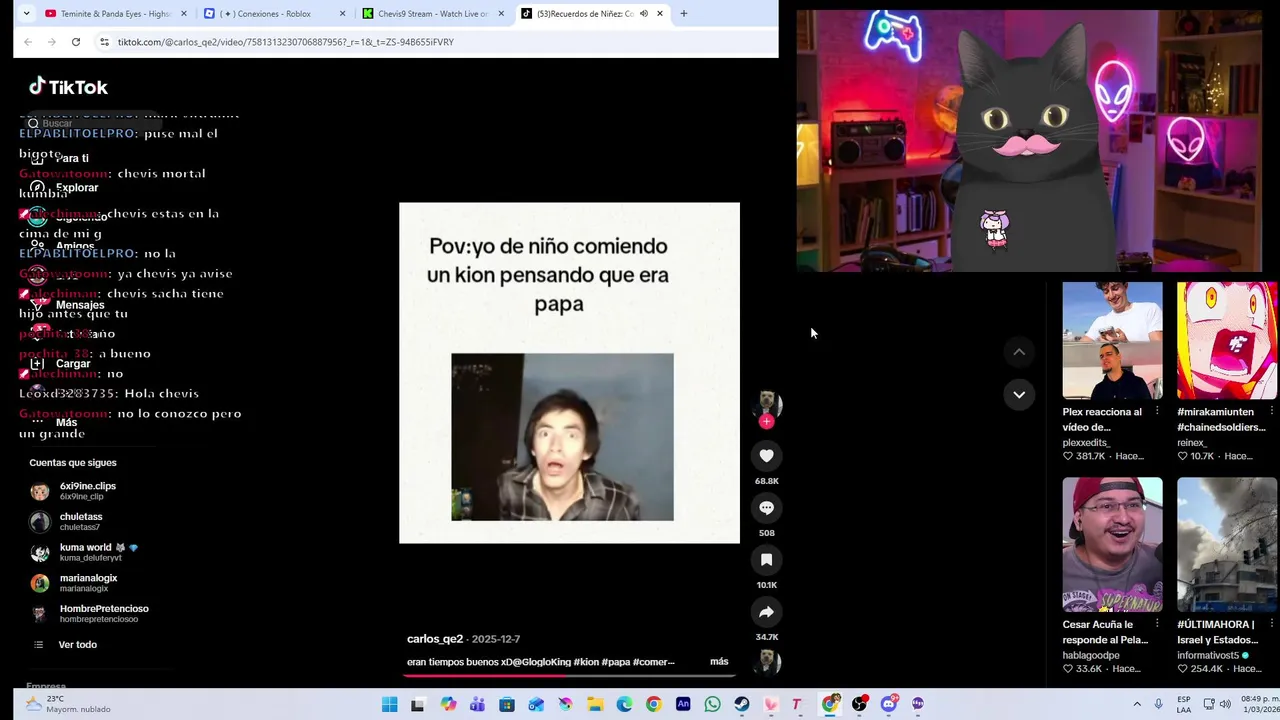Close the Conexiones - Roblox tab
The width and height of the screenshot is (1280, 720).
pyautogui.click(x=343, y=14)
